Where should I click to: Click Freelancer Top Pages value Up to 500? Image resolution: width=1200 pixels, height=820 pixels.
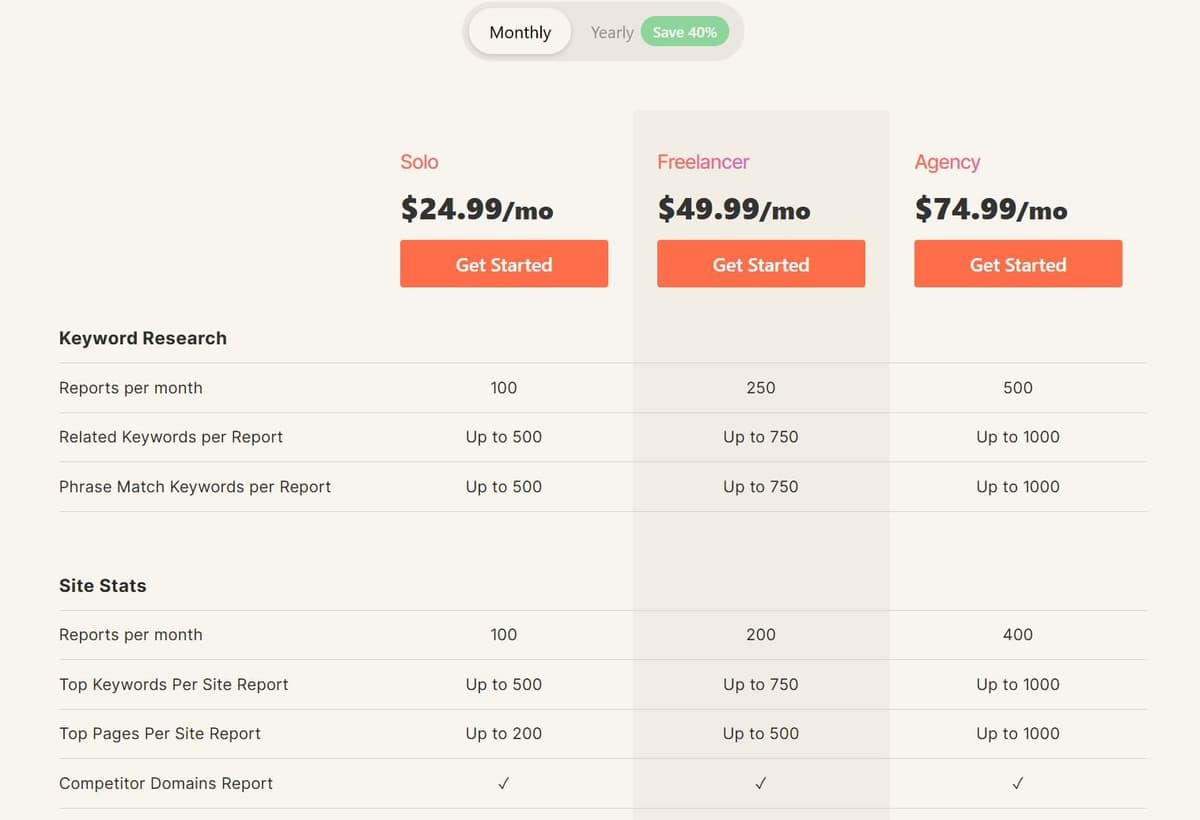coord(761,733)
